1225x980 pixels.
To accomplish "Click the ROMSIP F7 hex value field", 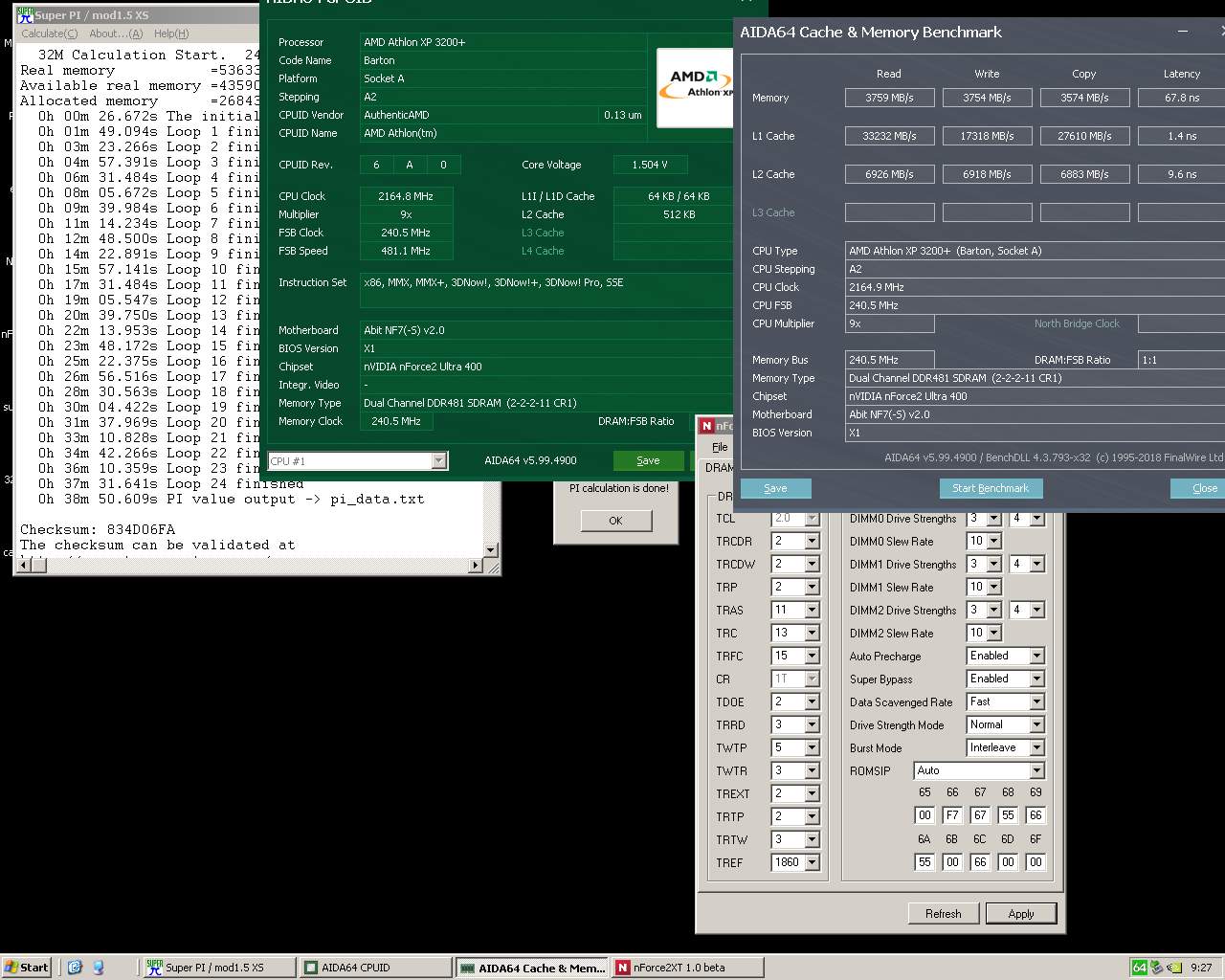I will [952, 815].
